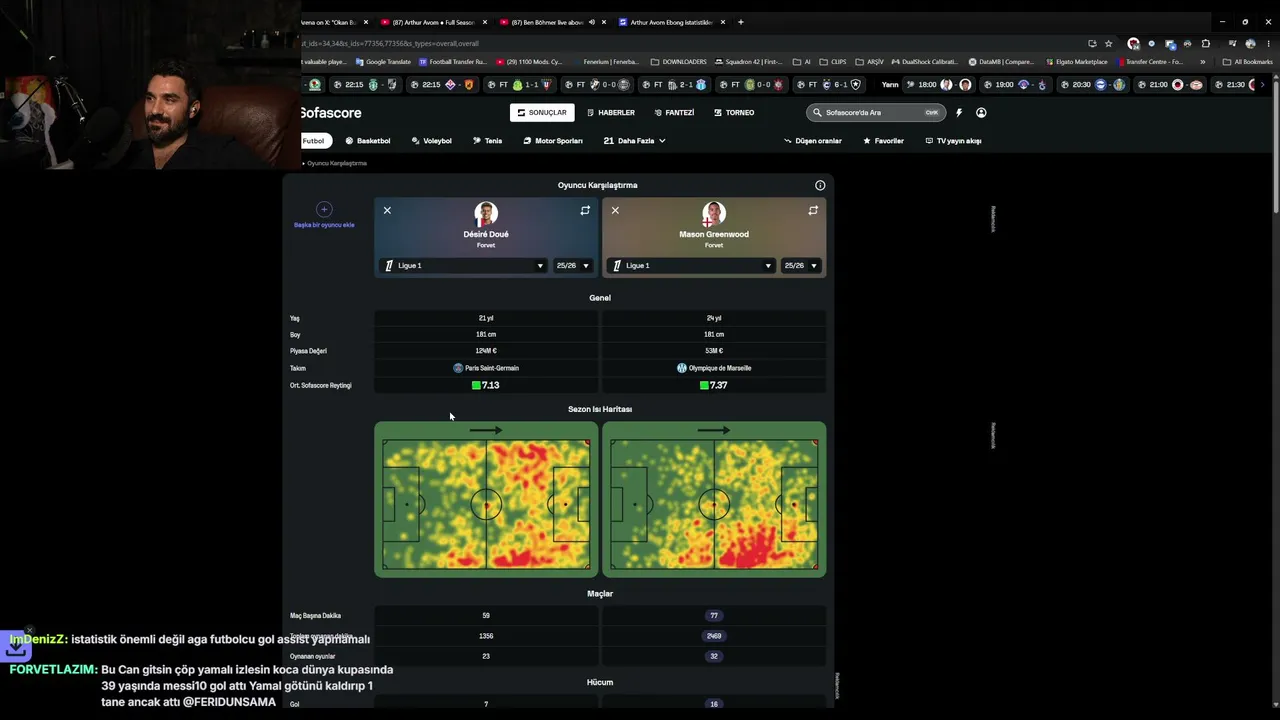Viewport: 1280px width, 720px height.
Task: Expand the Daha Fazla sports menu
Action: click(635, 141)
